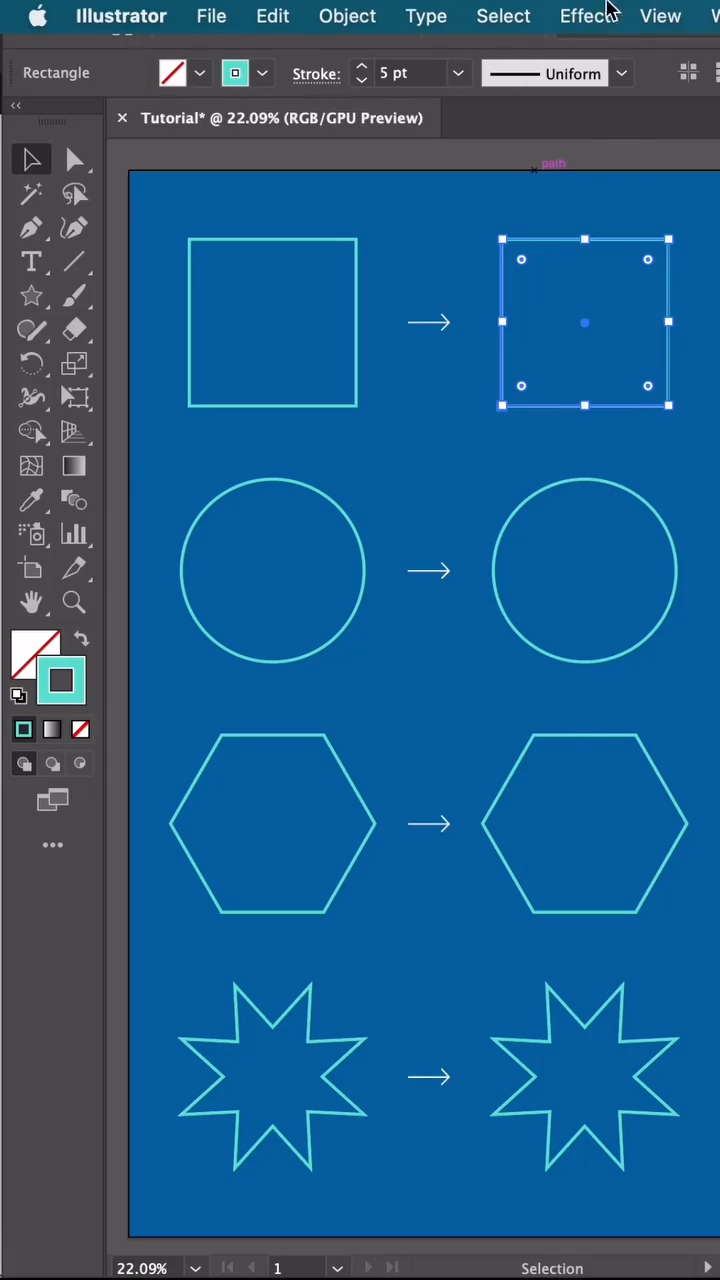Open the Object menu

(347, 16)
